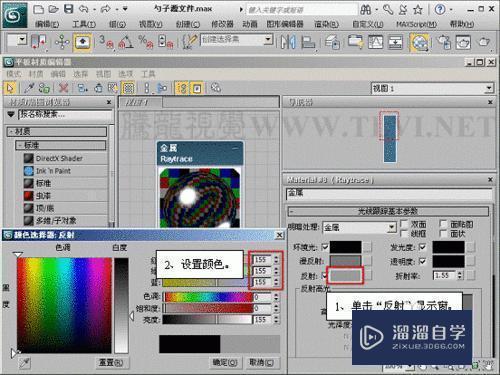The height and width of the screenshot is (375, 500).
Task: Open a file with the folder icon
Action: [53, 9]
